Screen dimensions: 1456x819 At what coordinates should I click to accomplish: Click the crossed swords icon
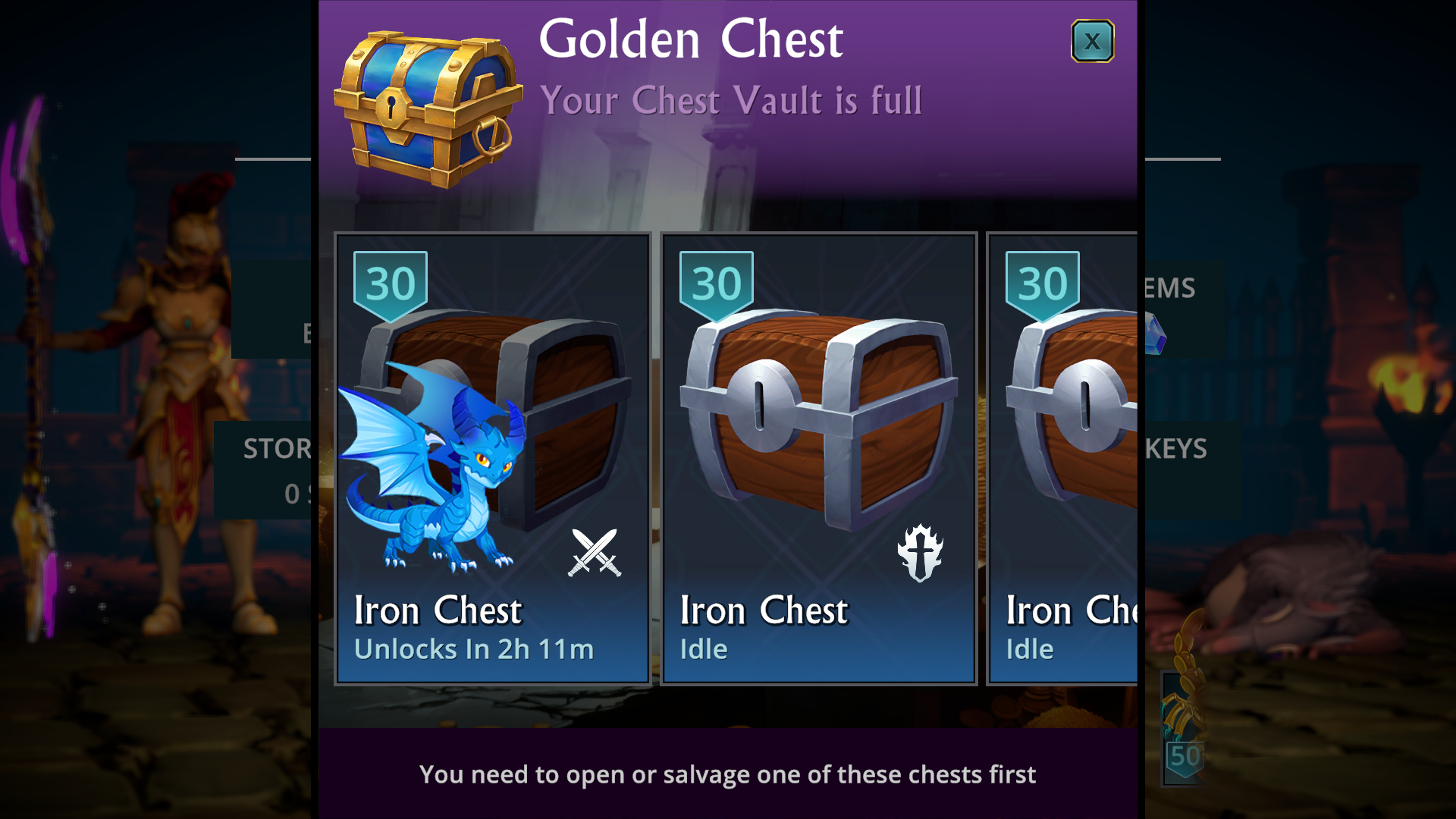595,552
